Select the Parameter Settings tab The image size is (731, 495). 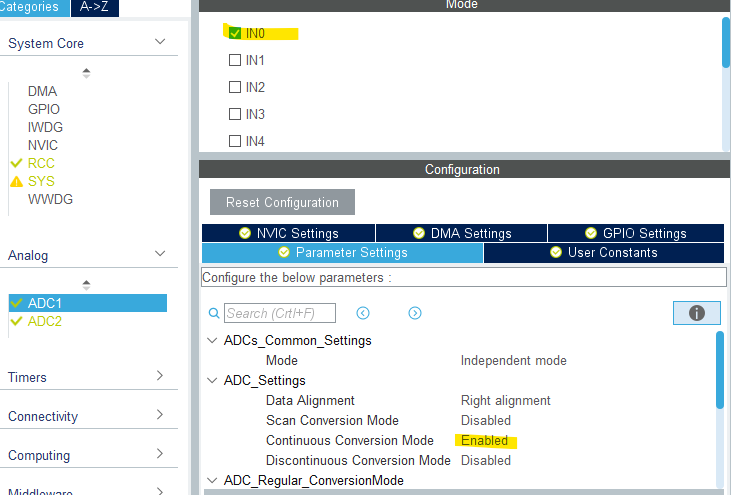point(343,253)
